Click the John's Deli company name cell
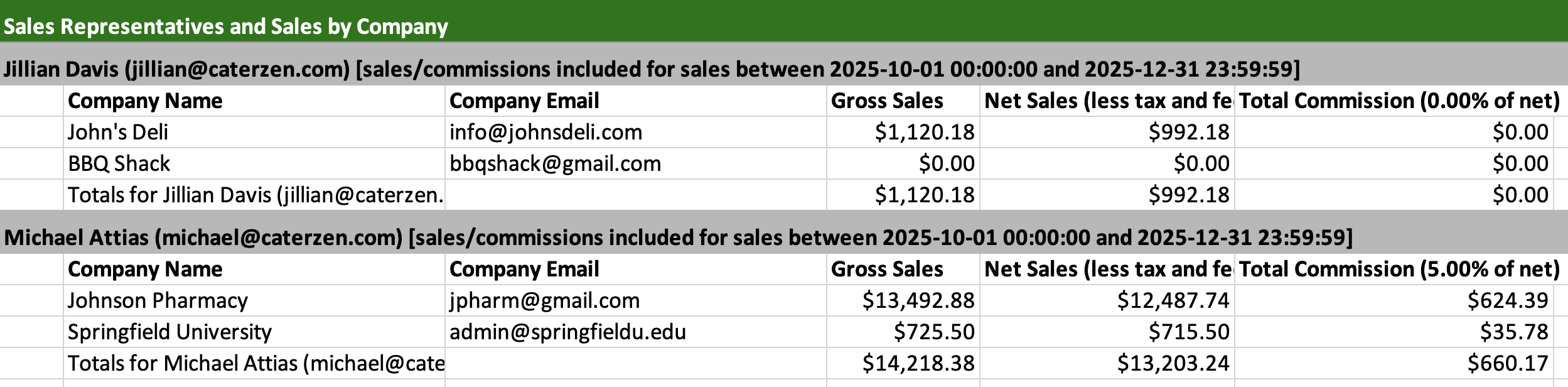 click(x=118, y=132)
